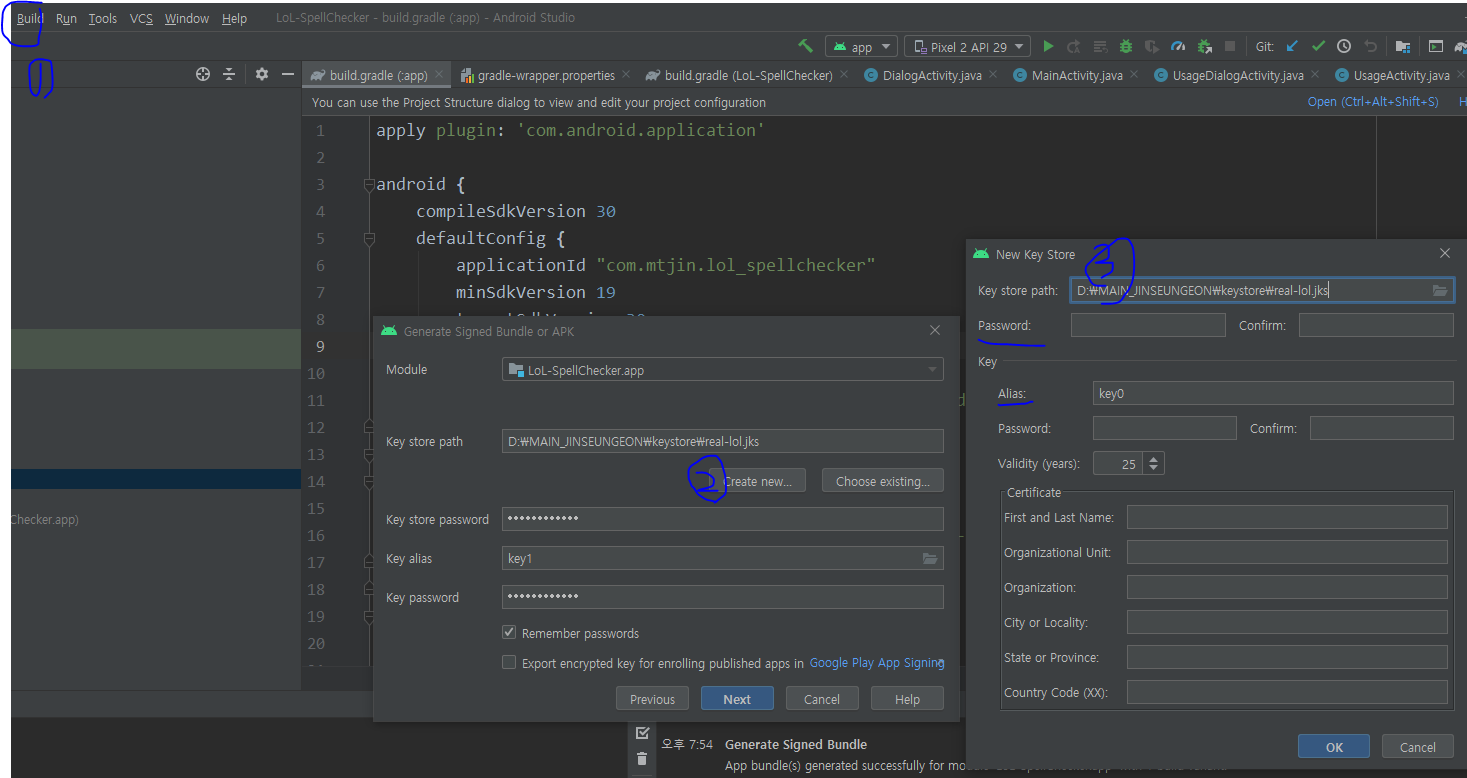Click the Stop square icon
The width and height of the screenshot is (1467, 778).
1230,46
